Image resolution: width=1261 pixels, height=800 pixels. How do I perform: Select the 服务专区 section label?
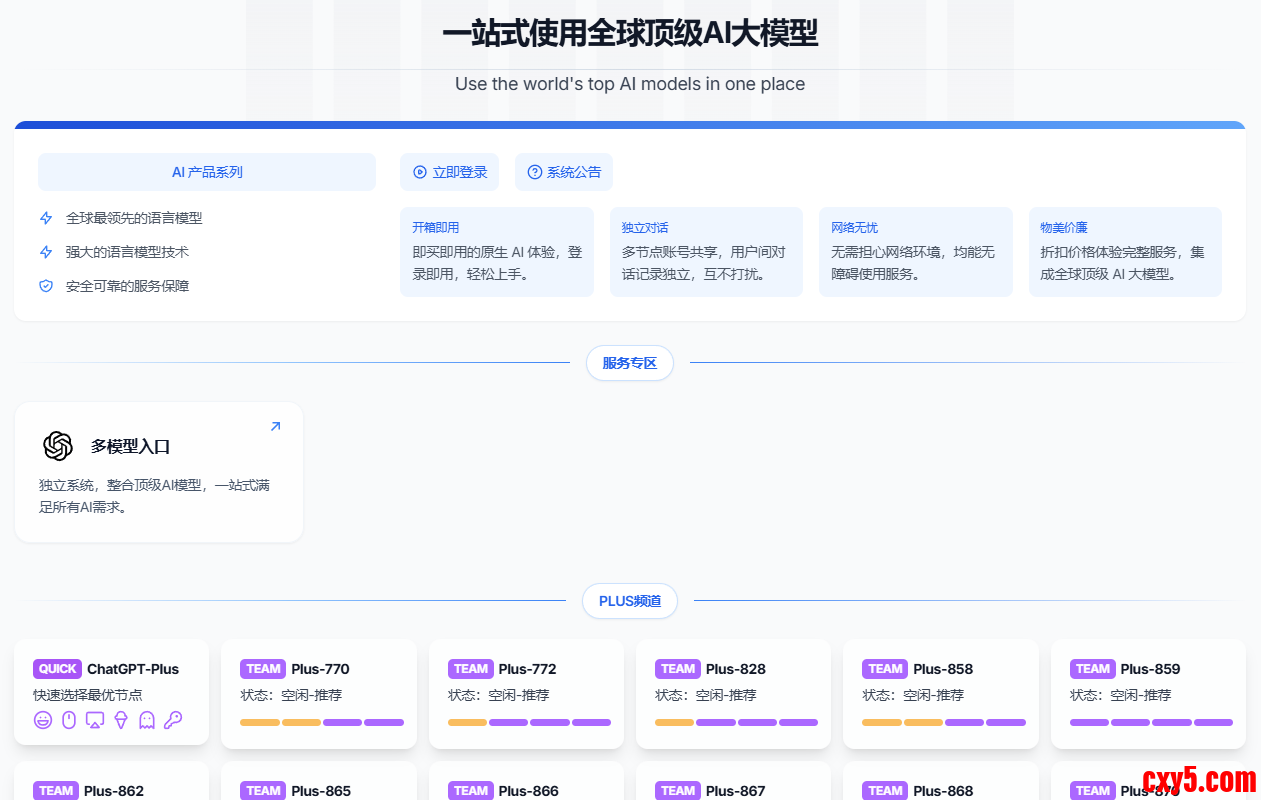pyautogui.click(x=629, y=363)
